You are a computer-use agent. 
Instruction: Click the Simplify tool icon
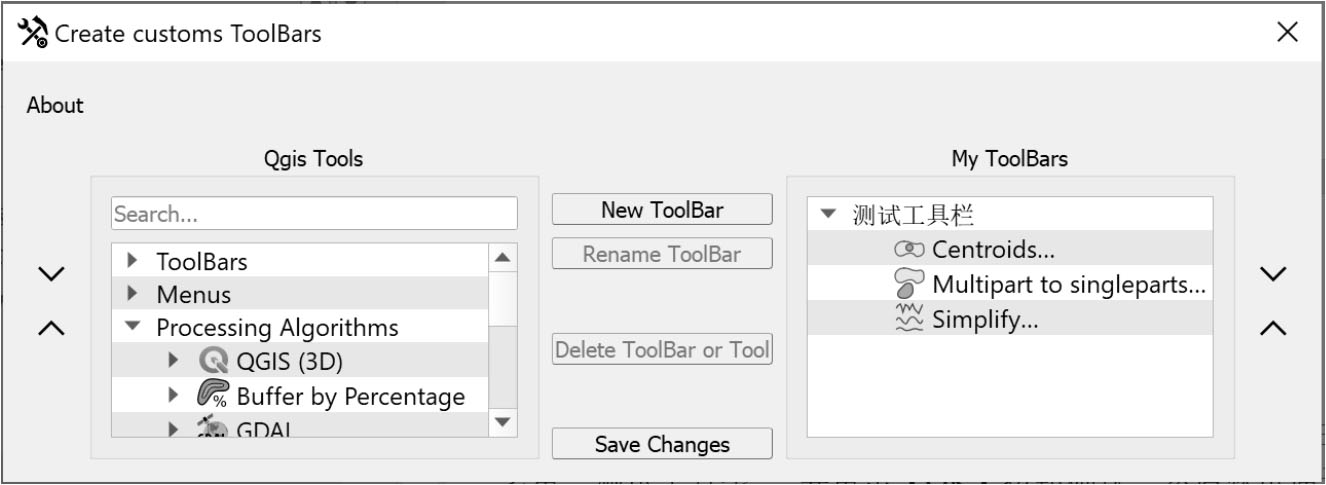(909, 319)
